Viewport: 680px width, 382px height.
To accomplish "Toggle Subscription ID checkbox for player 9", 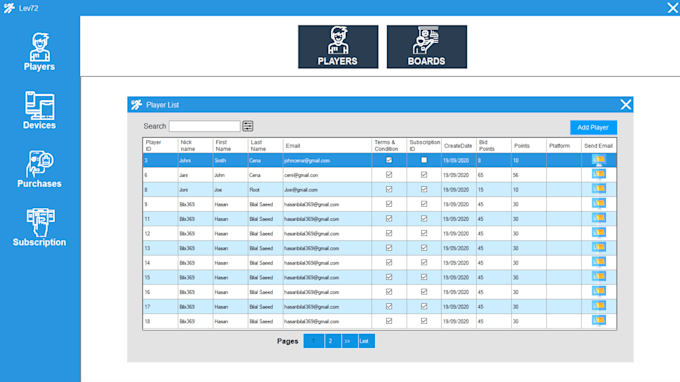I will (x=424, y=204).
